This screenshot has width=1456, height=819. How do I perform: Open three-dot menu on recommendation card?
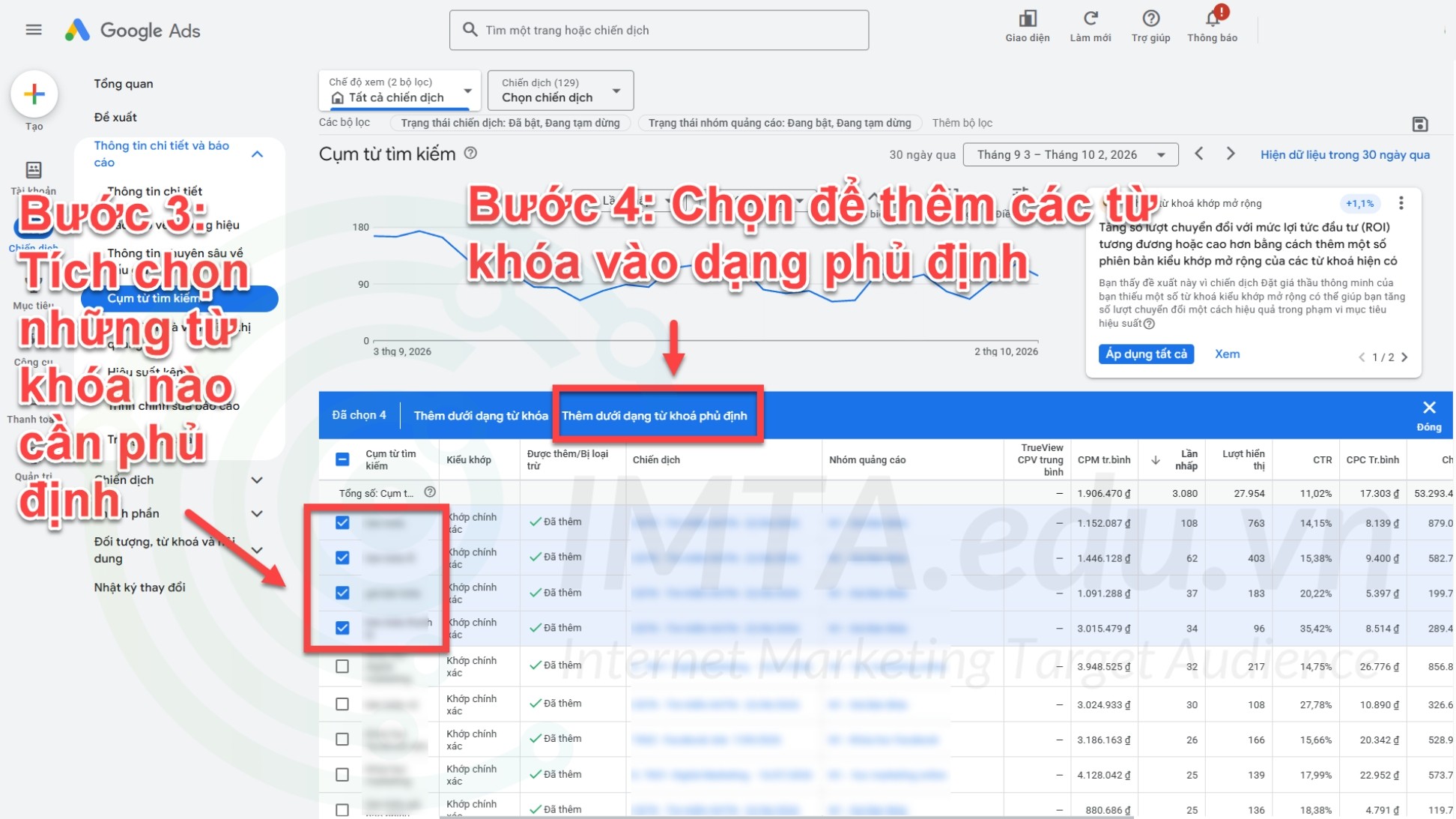[x=1401, y=203]
